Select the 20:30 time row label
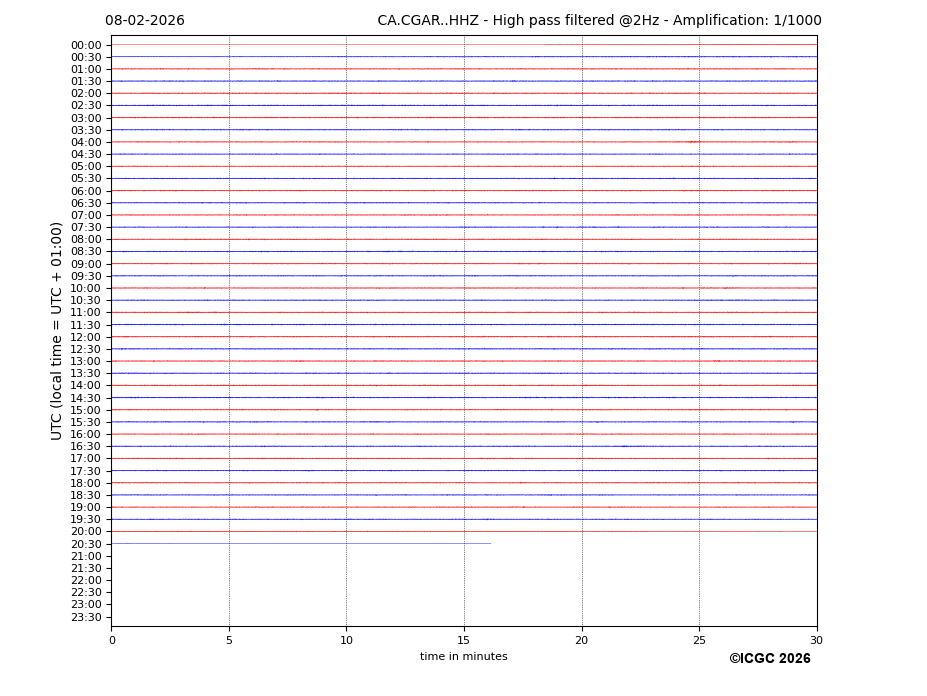 pyautogui.click(x=86, y=544)
